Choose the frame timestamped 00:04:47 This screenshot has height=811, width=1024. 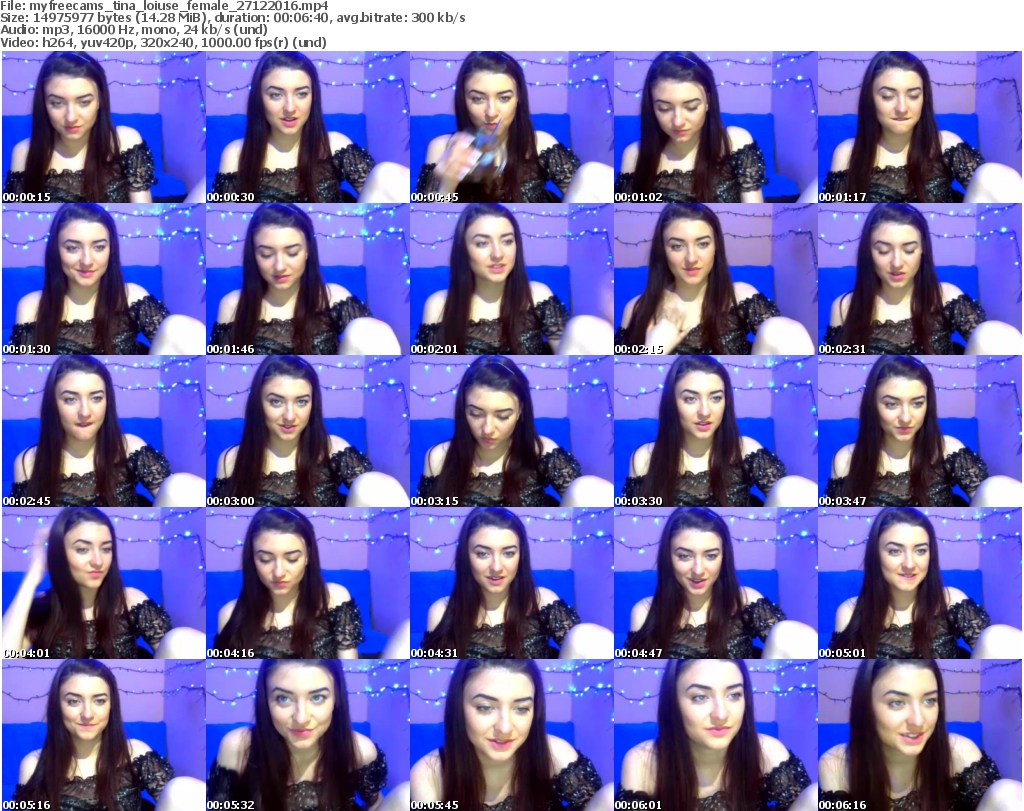point(715,584)
